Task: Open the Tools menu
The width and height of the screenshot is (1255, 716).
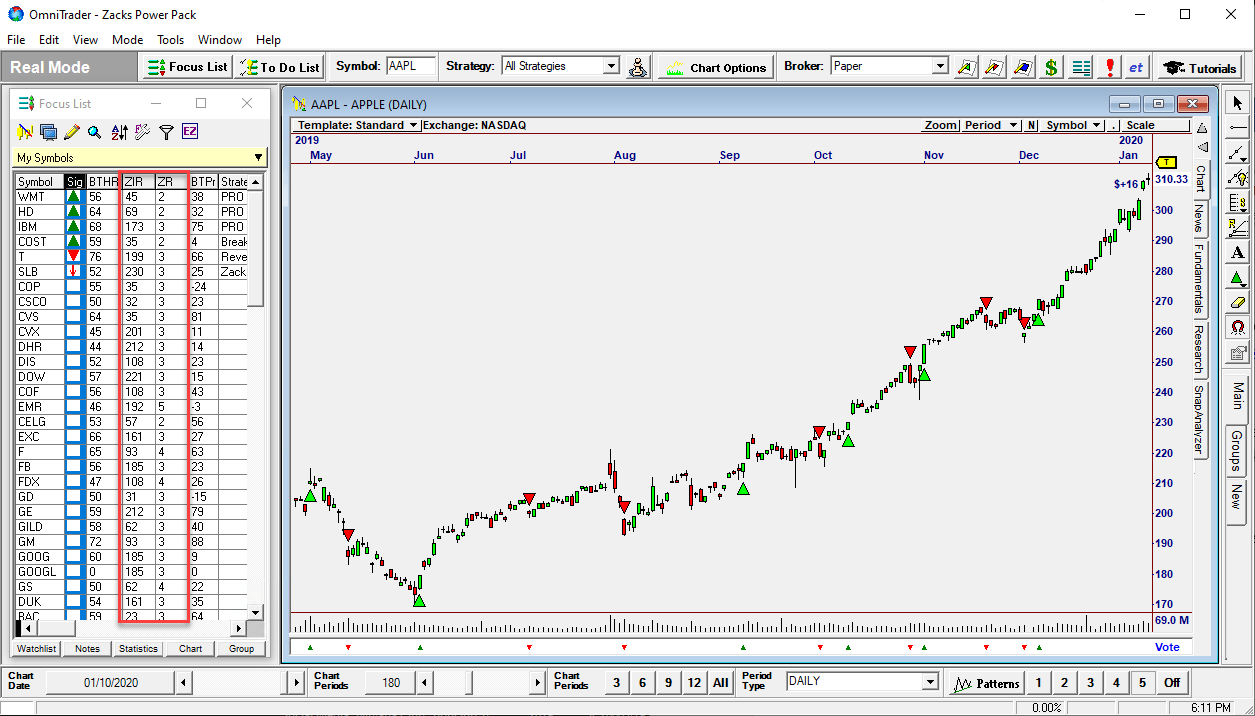Action: pos(170,40)
